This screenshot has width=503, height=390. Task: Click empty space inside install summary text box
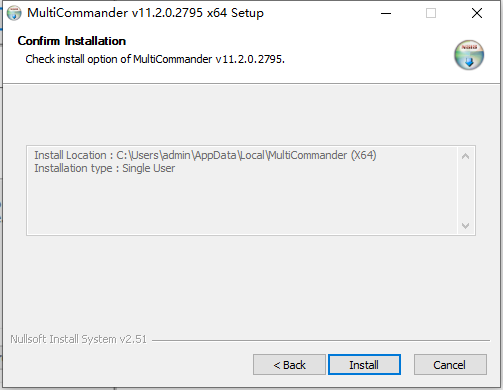pos(240,205)
